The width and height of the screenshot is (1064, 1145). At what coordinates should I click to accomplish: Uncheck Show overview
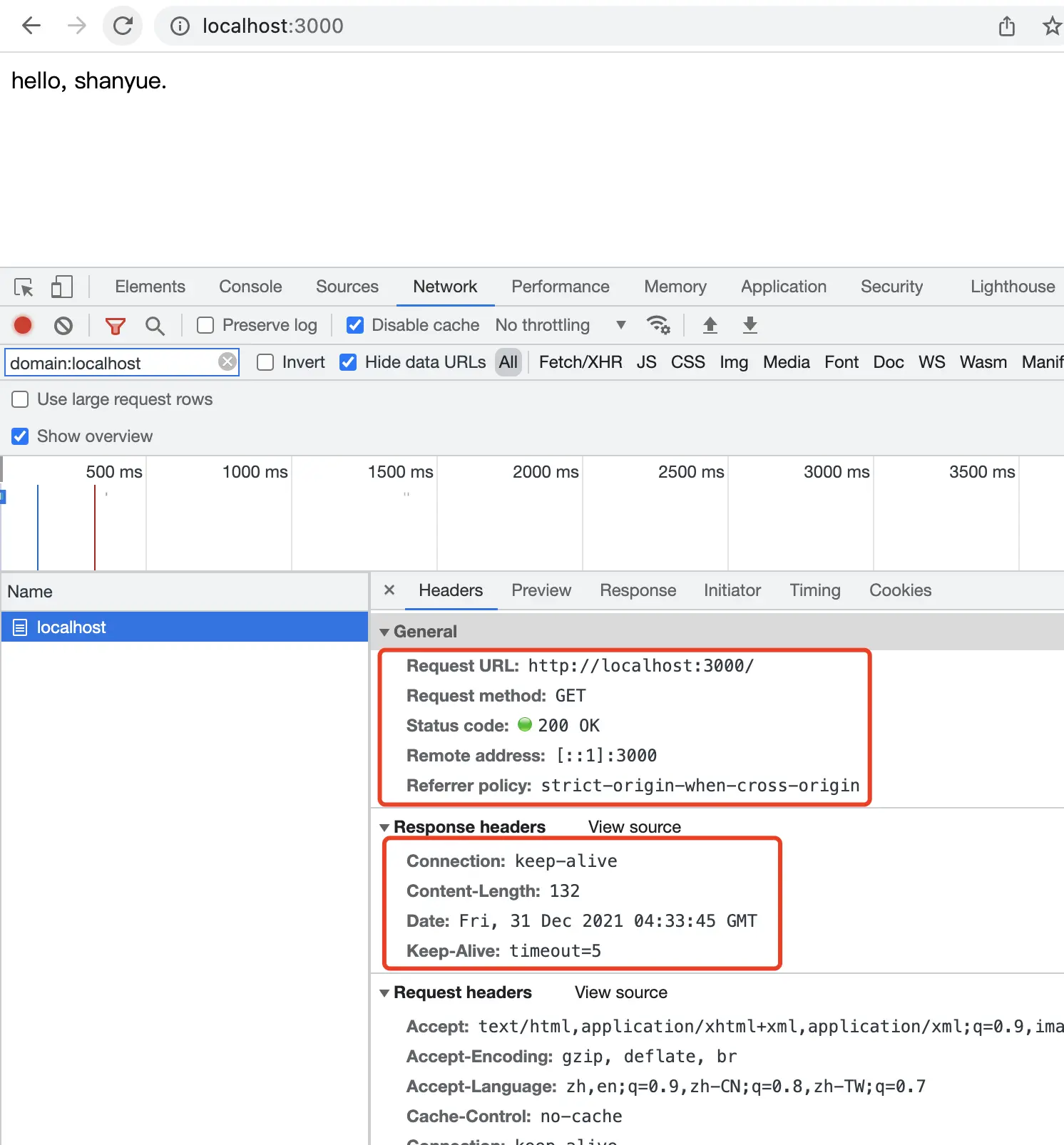point(21,436)
